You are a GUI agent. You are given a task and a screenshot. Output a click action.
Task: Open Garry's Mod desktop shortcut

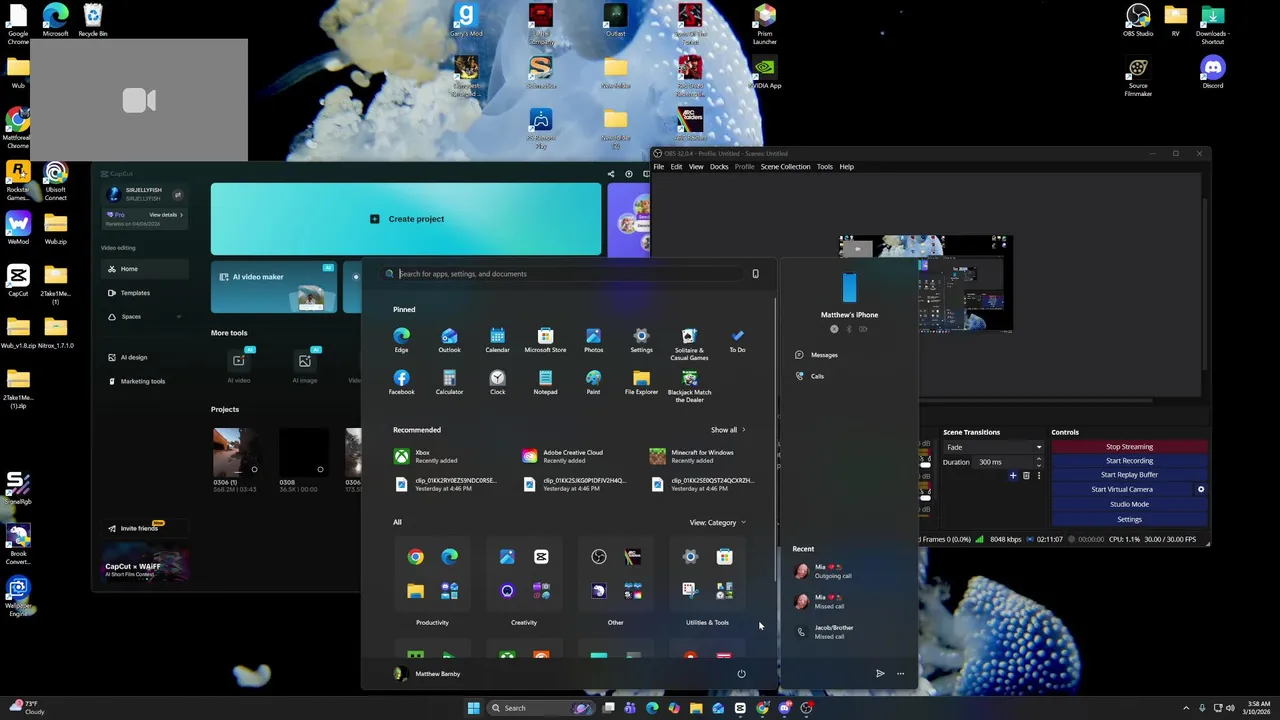coord(465,20)
